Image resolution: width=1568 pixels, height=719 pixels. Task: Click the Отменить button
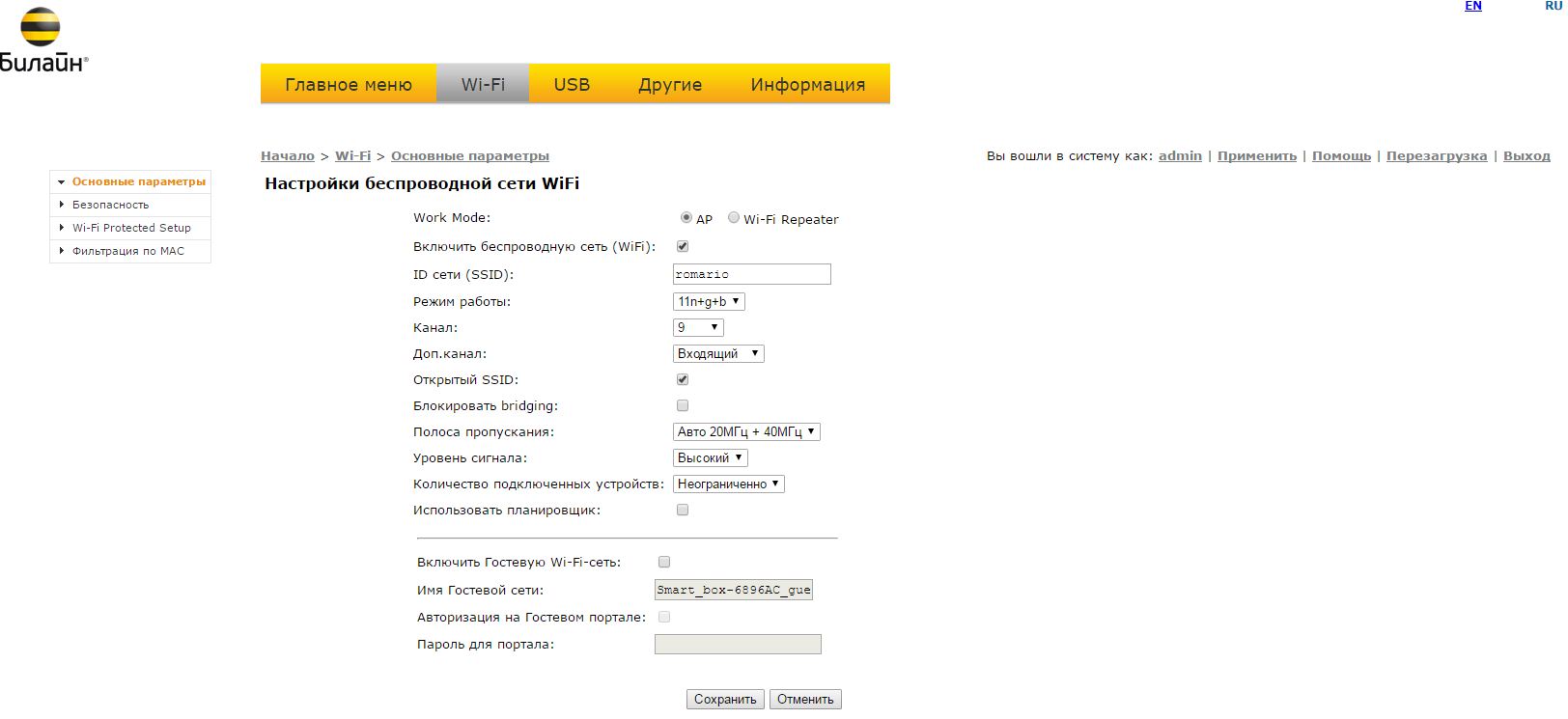point(805,699)
